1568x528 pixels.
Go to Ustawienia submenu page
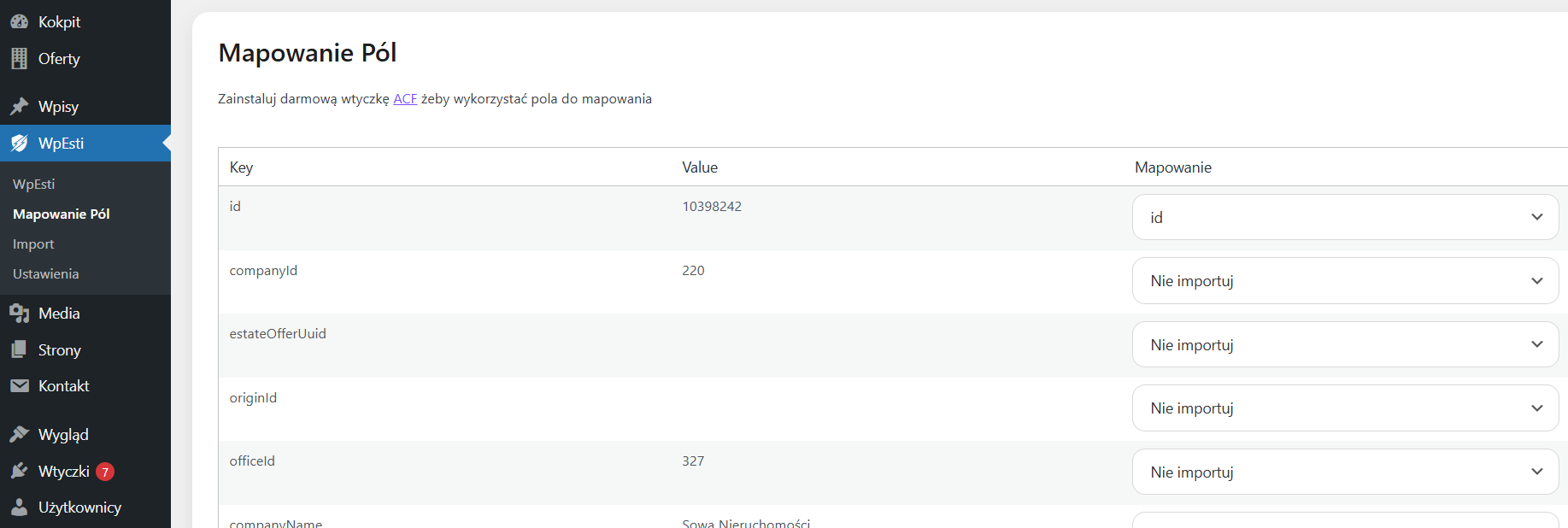pos(46,274)
